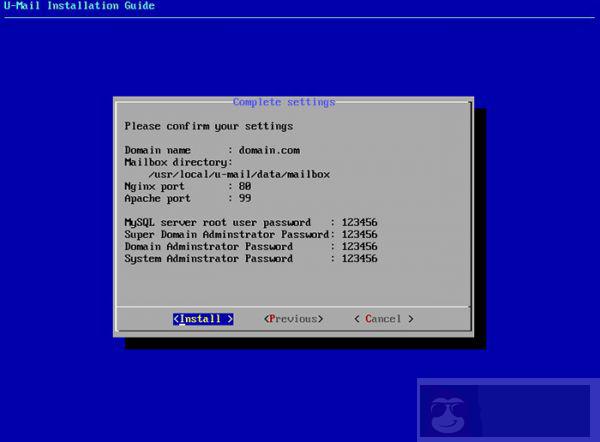Click the U-Mail Installation Guide title
Viewport: 600px width, 442px height.
pyautogui.click(x=78, y=7)
